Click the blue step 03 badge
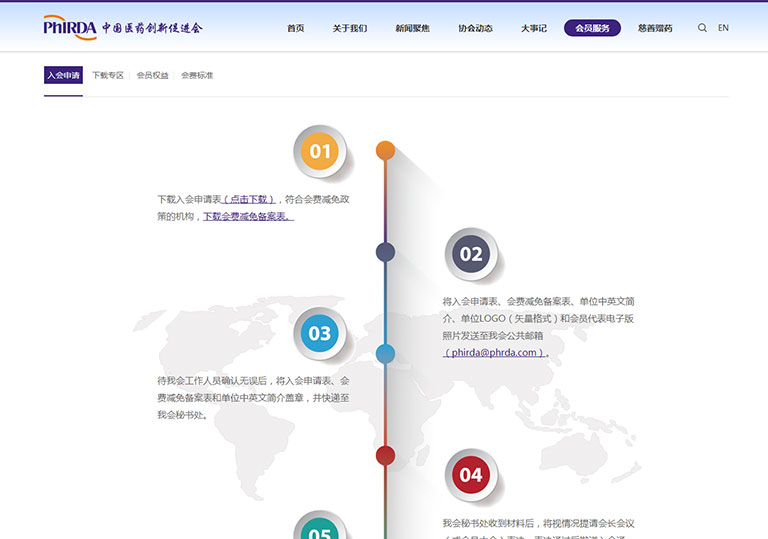 [x=320, y=334]
